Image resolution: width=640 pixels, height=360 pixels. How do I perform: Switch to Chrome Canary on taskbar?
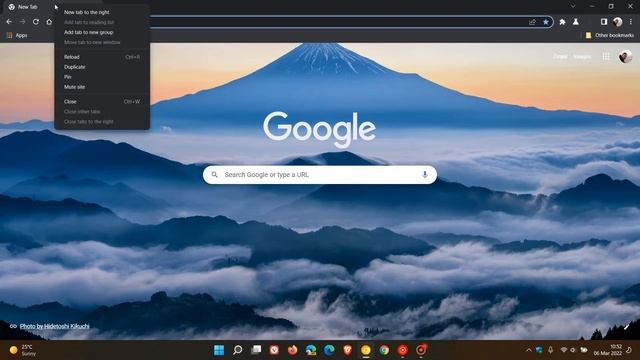click(x=366, y=350)
